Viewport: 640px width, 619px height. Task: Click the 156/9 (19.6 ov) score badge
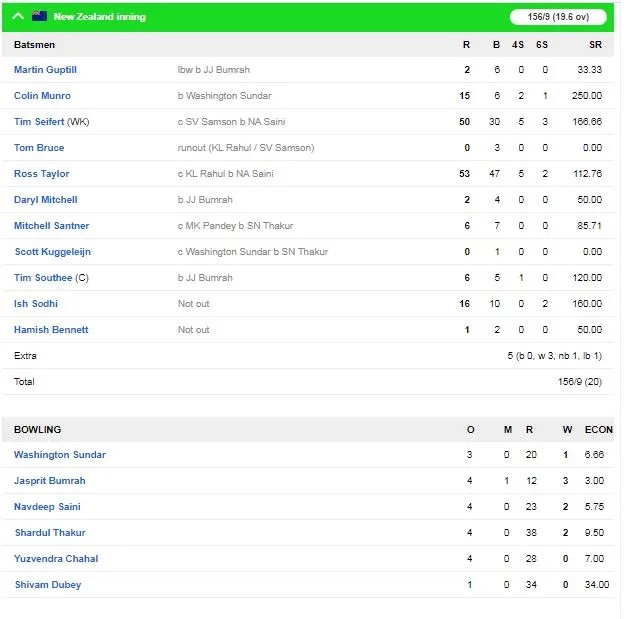click(558, 17)
